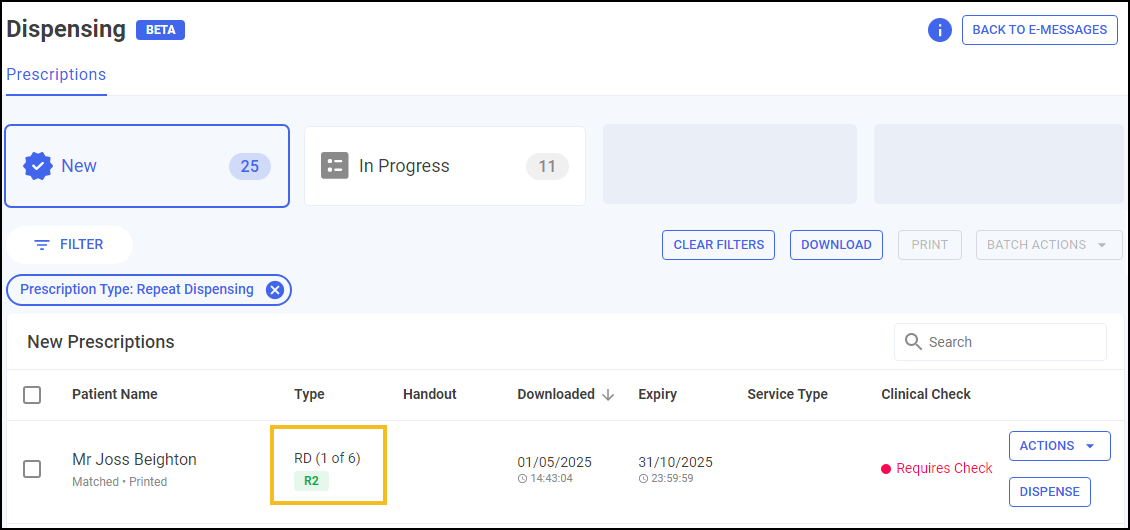Viewport: 1130px width, 530px height.
Task: Remove the Repeat Dispensing filter chip
Action: [x=274, y=290]
